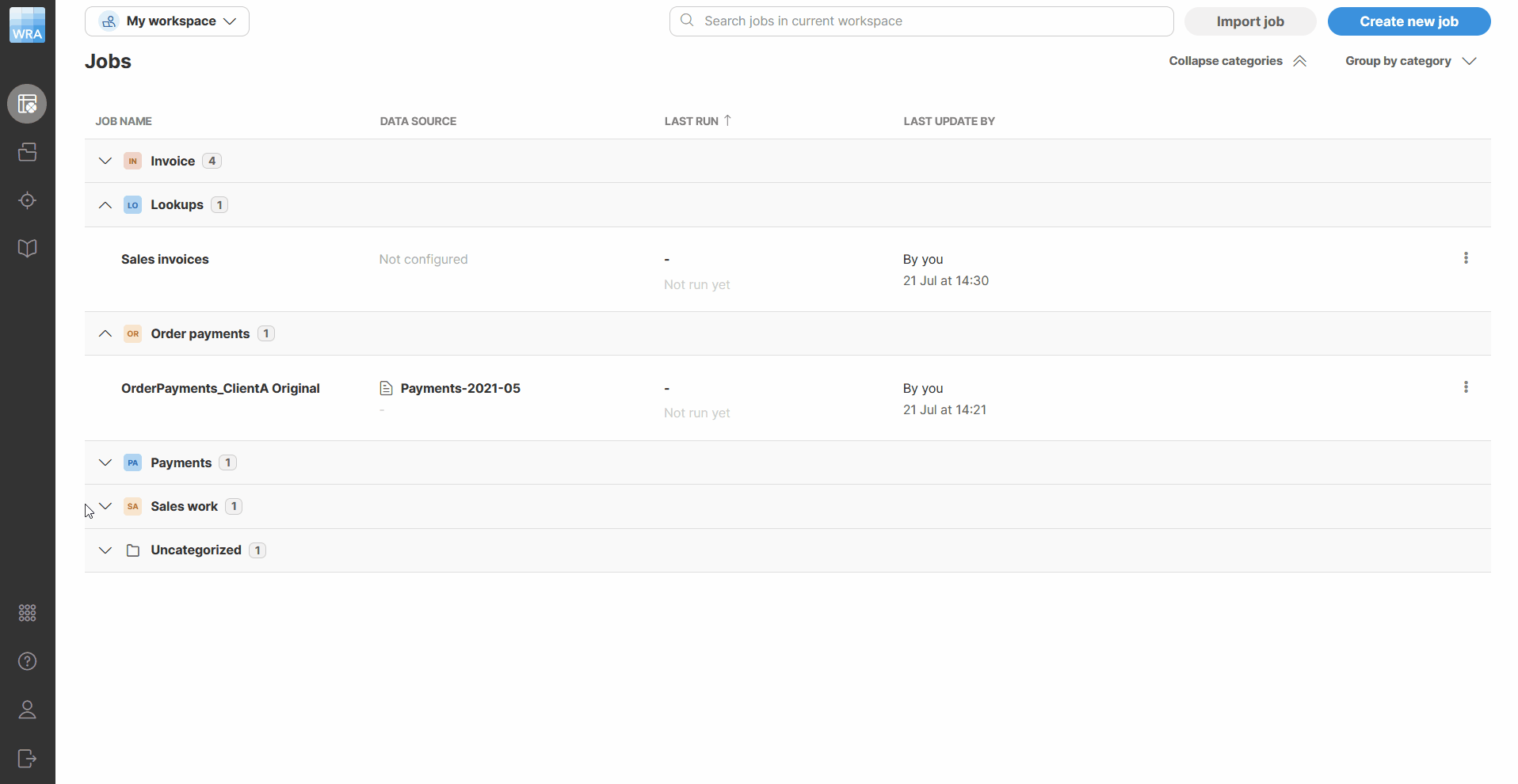
Task: Click '21 Jul at 14:30' timestamp
Action: coord(946,280)
